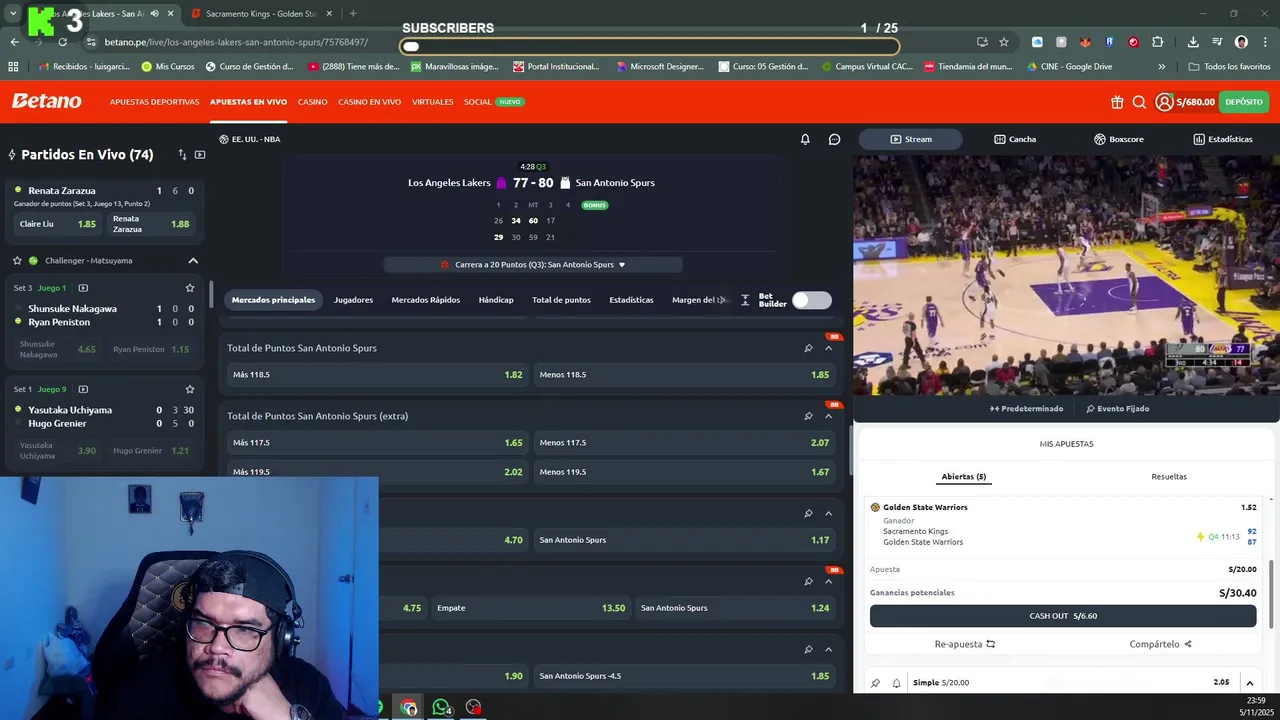Show more Chrome bookmarks with the overflow chevron

pos(1161,67)
